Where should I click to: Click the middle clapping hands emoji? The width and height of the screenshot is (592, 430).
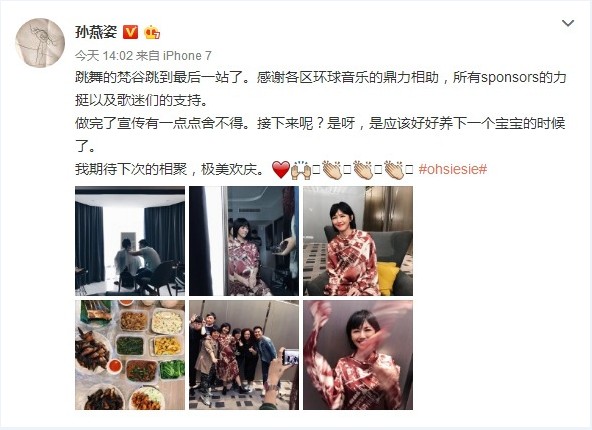click(363, 170)
